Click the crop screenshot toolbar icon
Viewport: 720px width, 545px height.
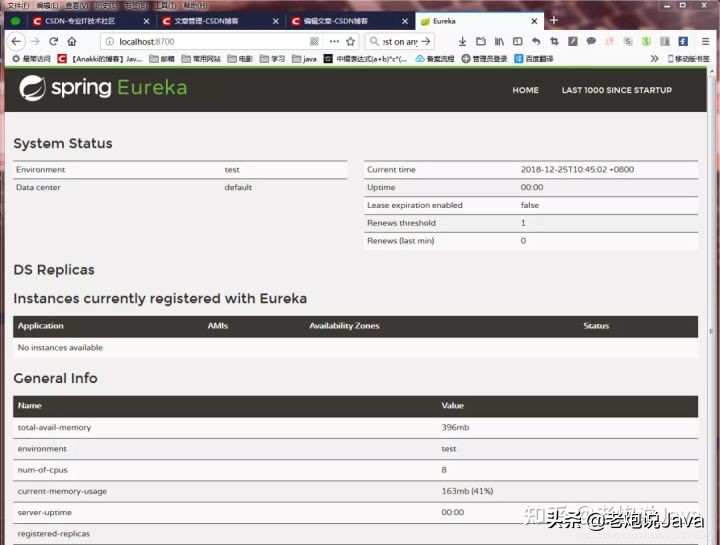(x=554, y=41)
